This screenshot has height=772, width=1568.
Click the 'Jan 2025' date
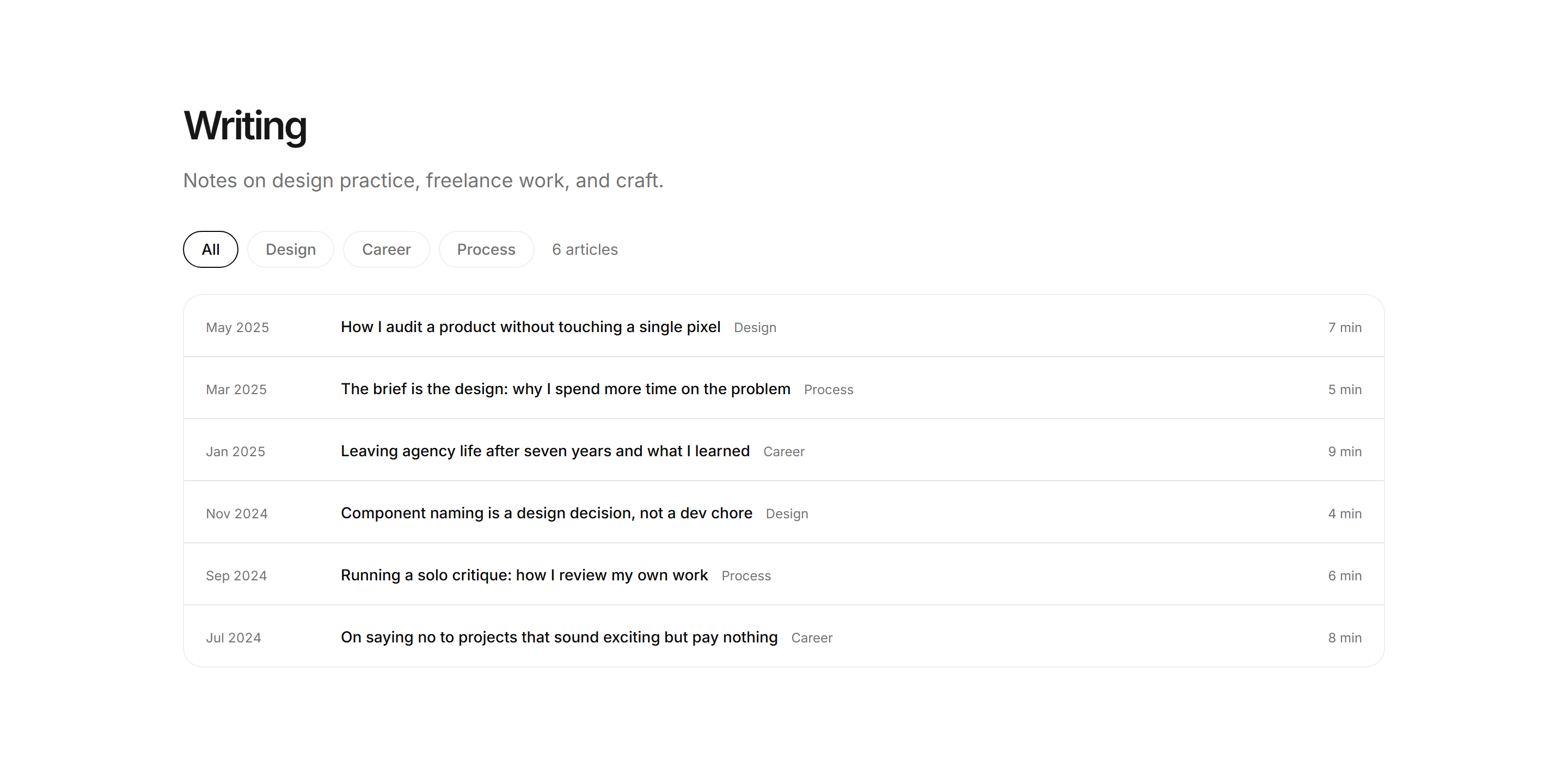pos(235,452)
